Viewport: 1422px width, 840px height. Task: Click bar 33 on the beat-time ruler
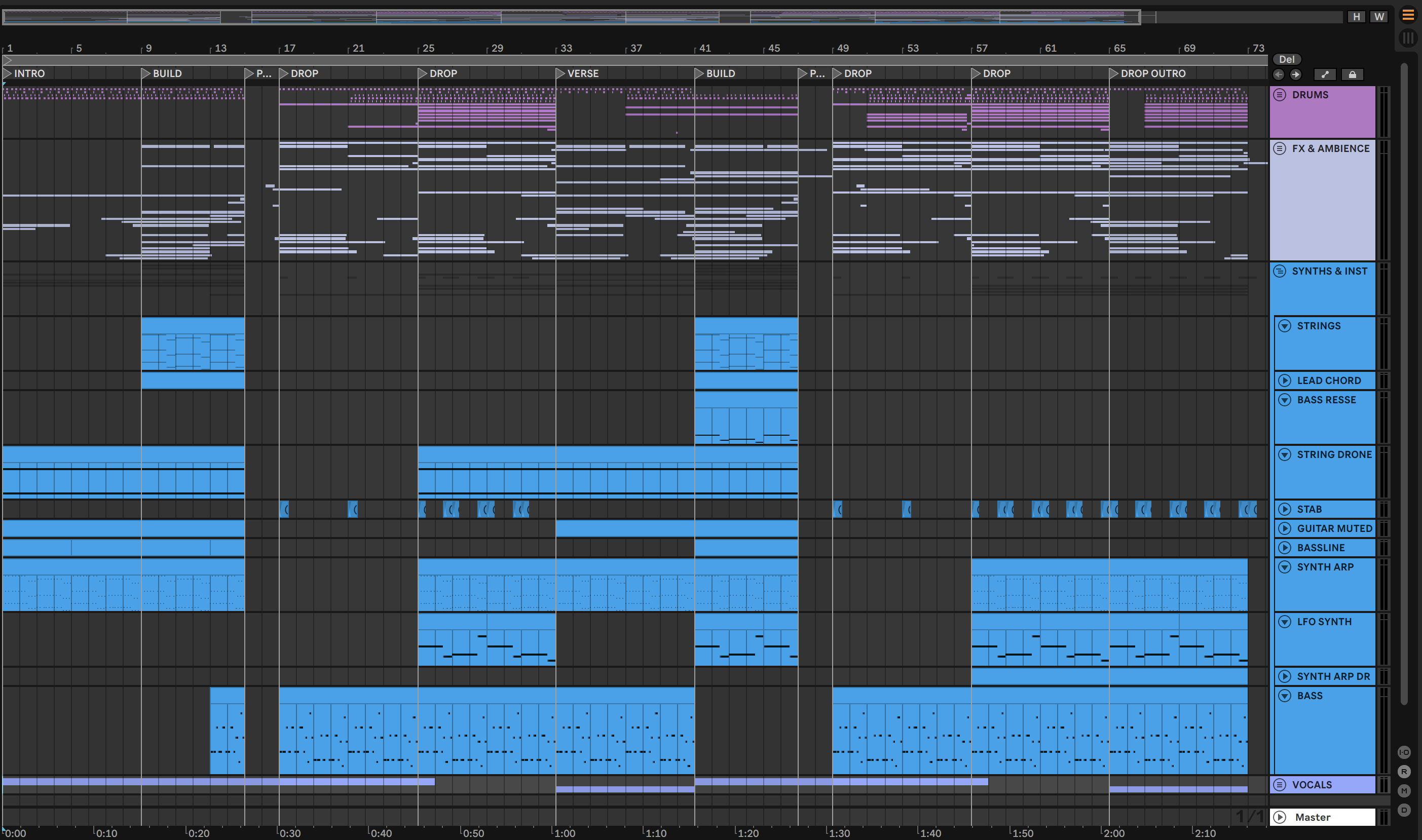point(566,48)
